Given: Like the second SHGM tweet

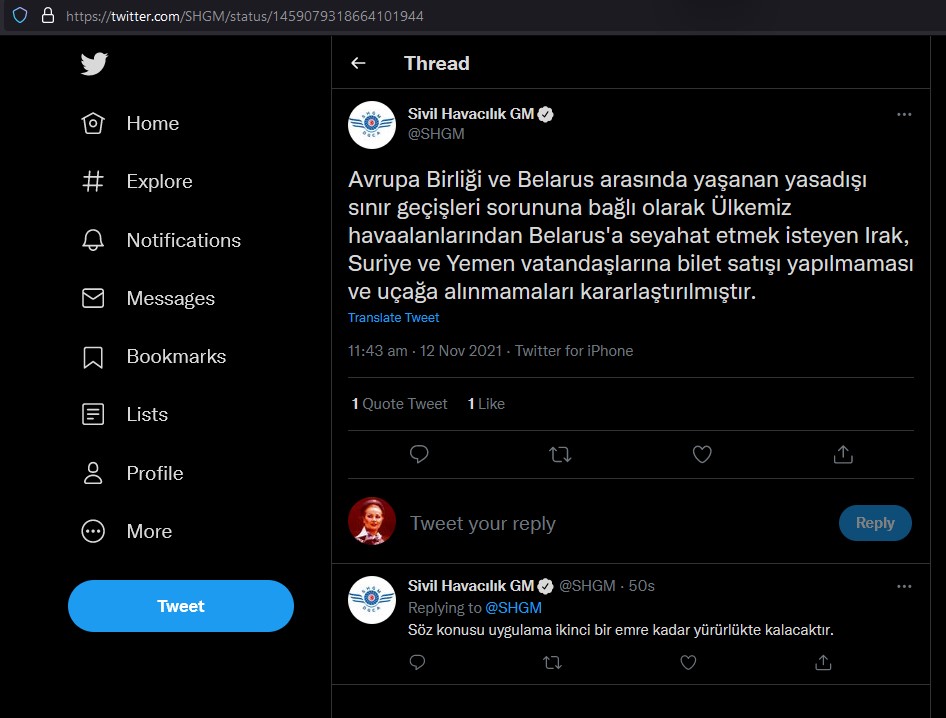Looking at the screenshot, I should tap(688, 662).
